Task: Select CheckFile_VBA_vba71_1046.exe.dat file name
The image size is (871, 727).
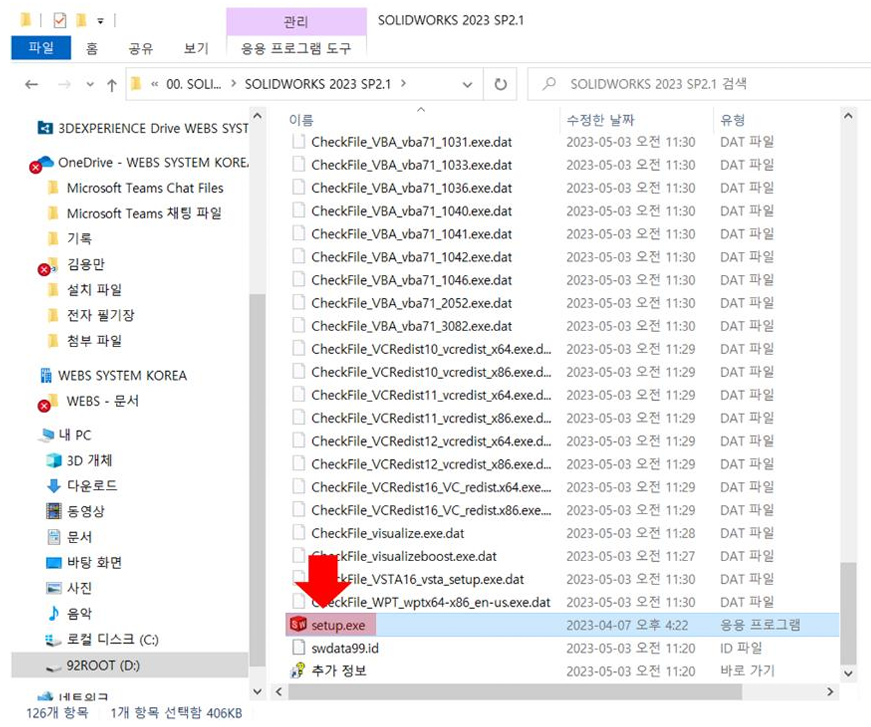Action: coord(412,280)
